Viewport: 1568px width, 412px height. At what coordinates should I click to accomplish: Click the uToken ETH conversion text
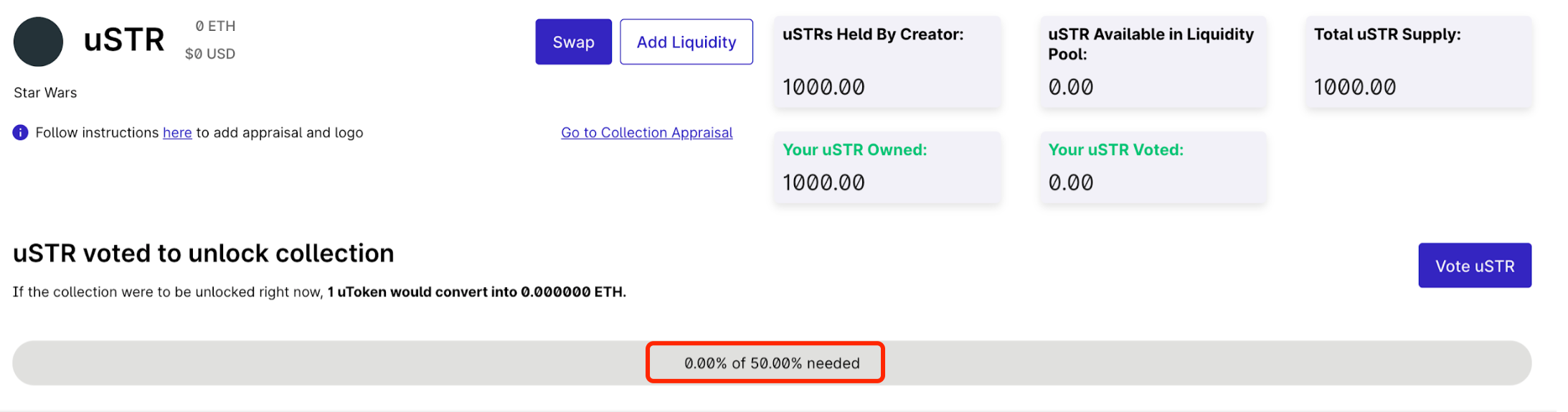coord(476,292)
